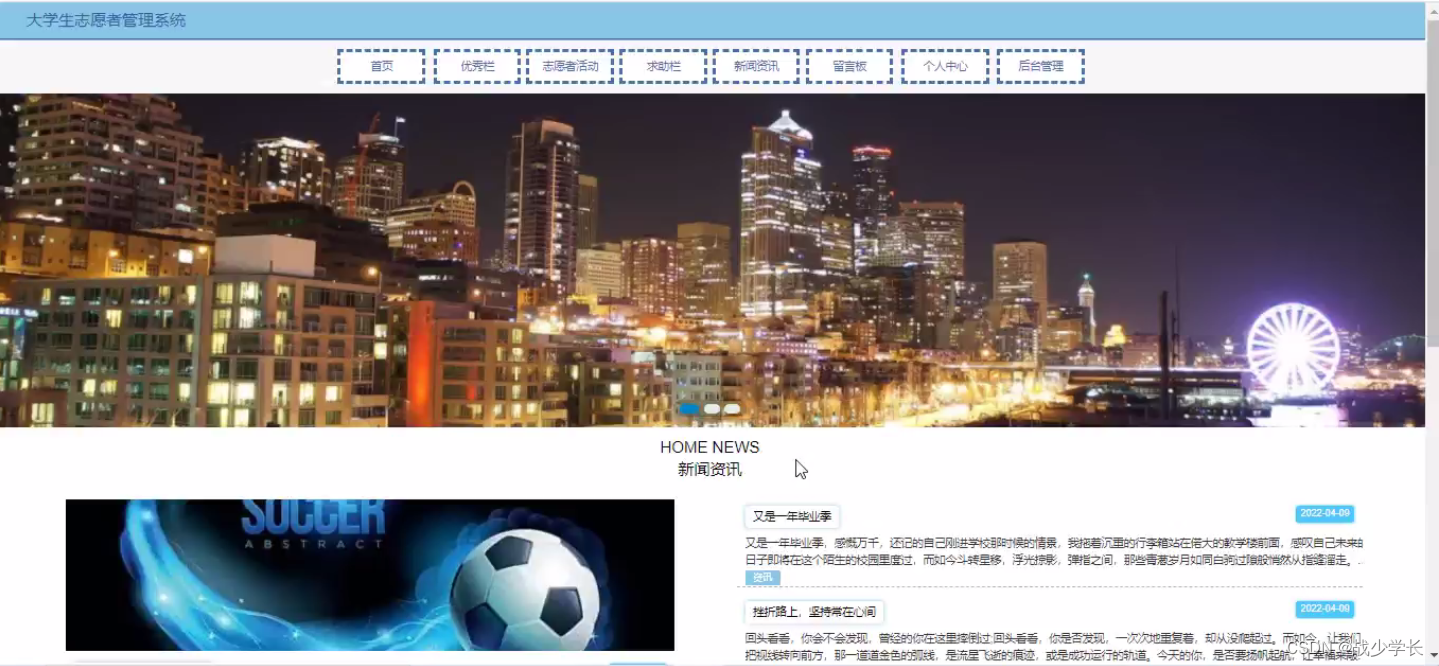Viewport: 1439px width, 666px height.
Task: Open the 留言板 page
Action: tap(848, 65)
